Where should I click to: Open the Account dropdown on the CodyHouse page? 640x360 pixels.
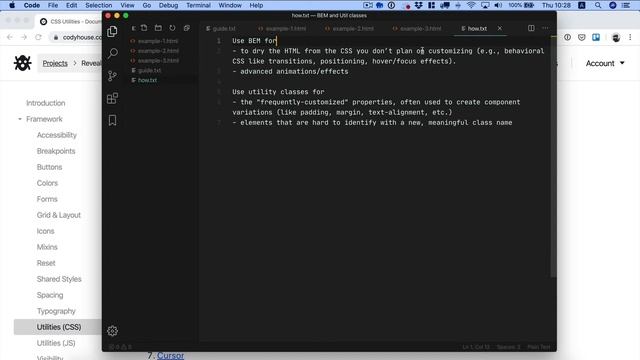[605, 63]
